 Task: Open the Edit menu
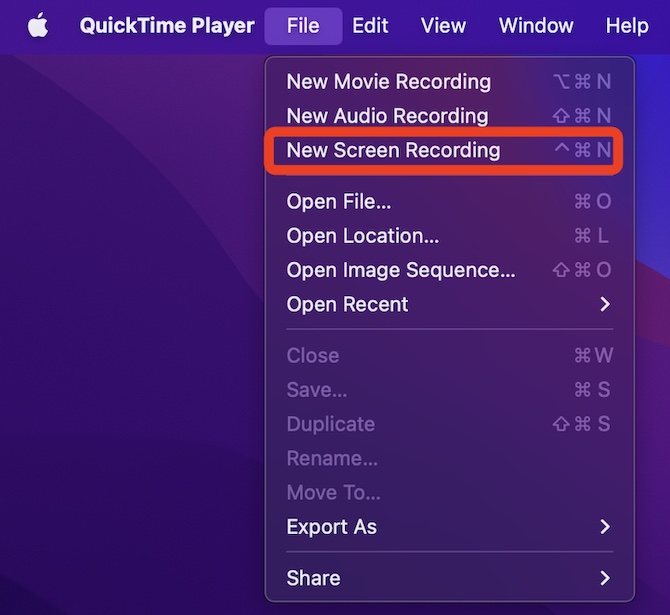point(370,26)
